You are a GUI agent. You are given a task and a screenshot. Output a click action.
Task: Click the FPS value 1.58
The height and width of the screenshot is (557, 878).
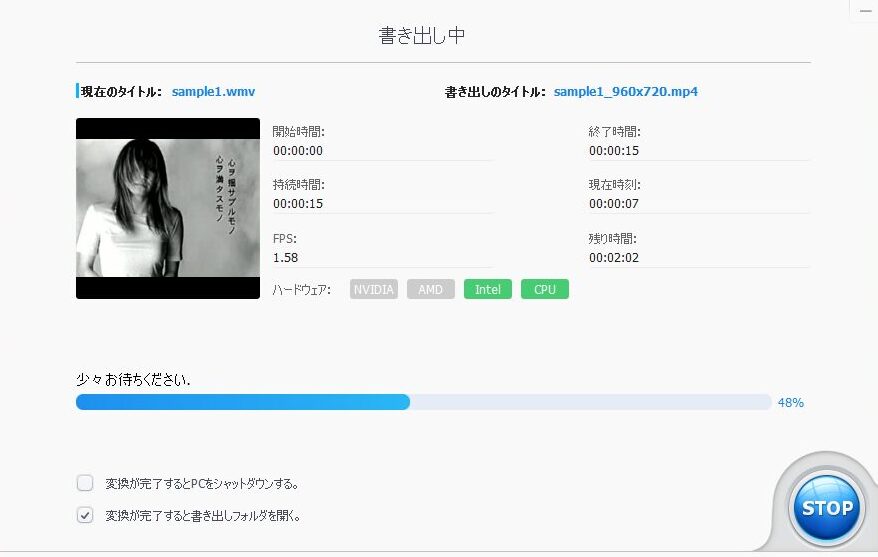286,258
